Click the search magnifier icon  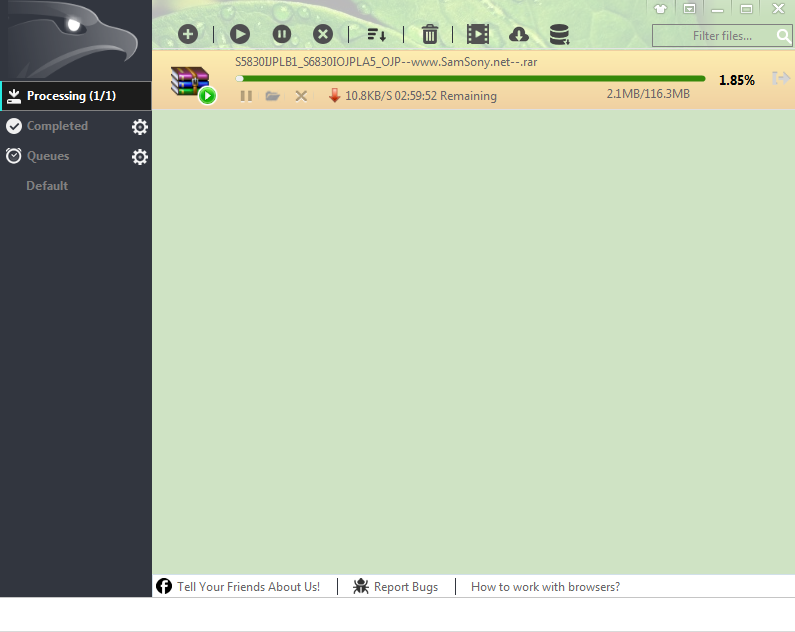(x=783, y=36)
